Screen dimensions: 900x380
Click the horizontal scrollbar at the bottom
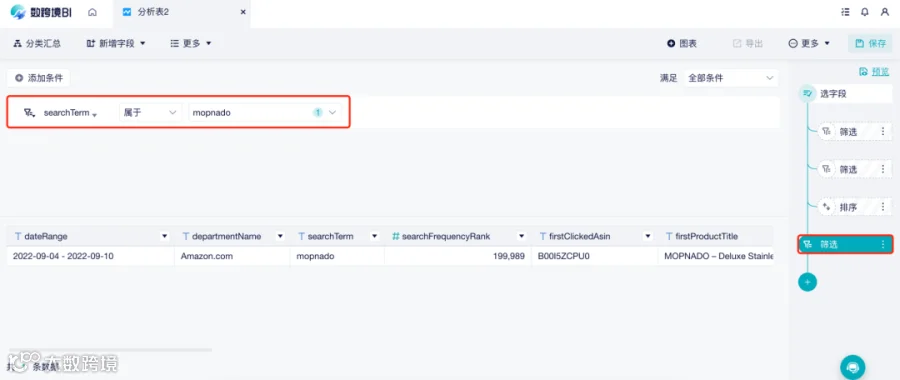[x=109, y=349]
